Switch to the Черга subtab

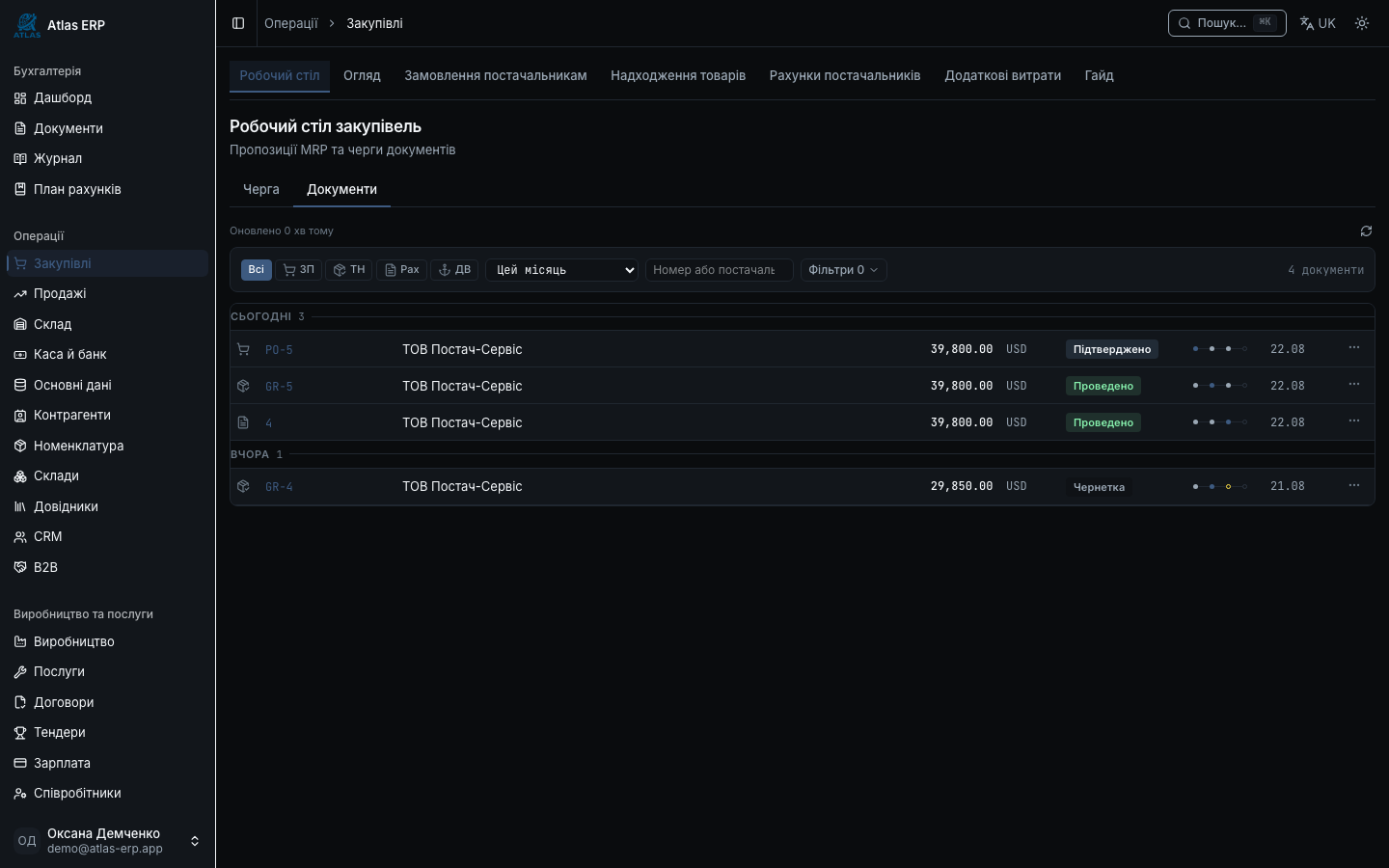tap(261, 189)
